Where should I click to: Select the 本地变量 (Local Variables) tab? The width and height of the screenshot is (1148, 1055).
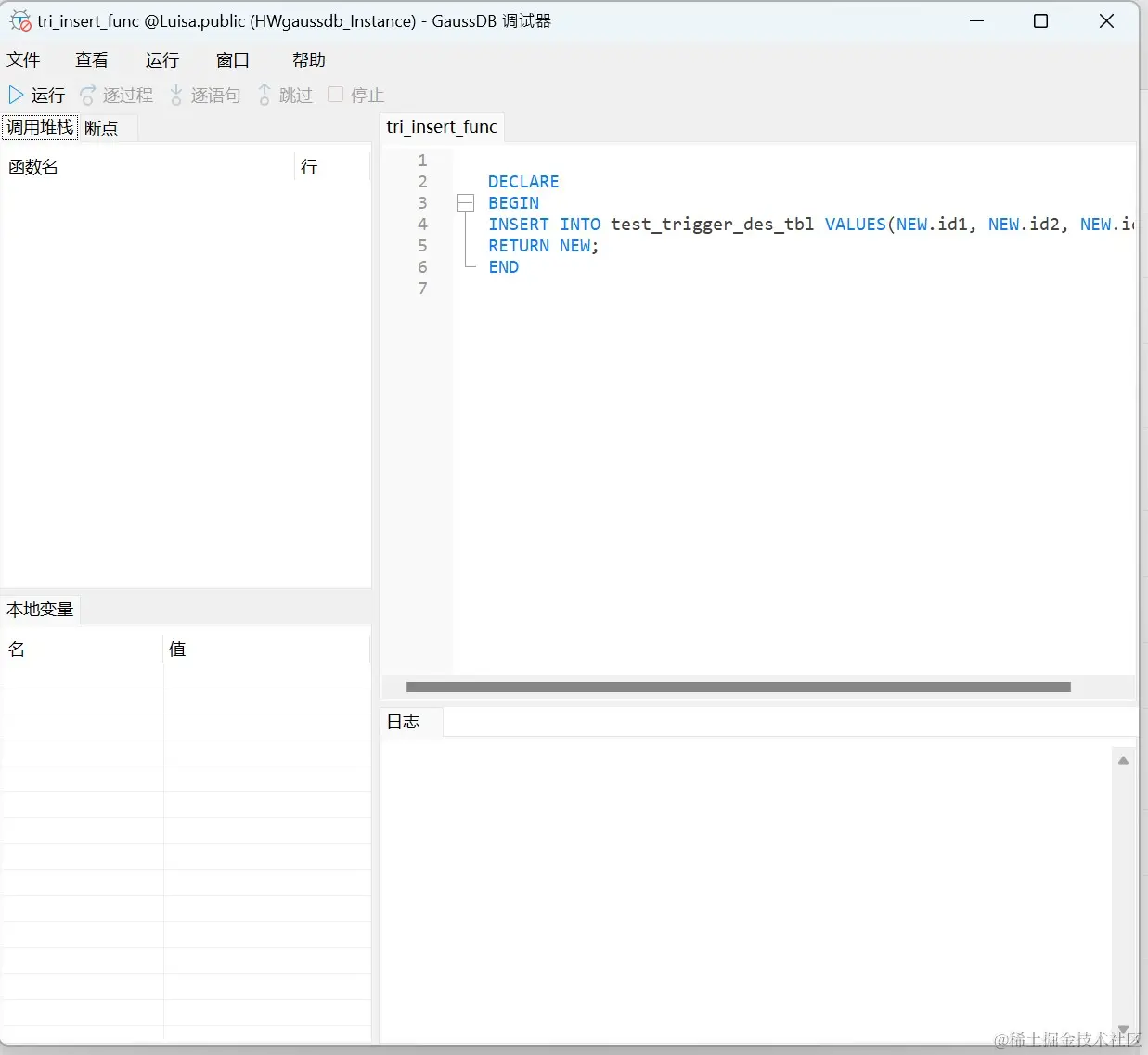(x=40, y=610)
